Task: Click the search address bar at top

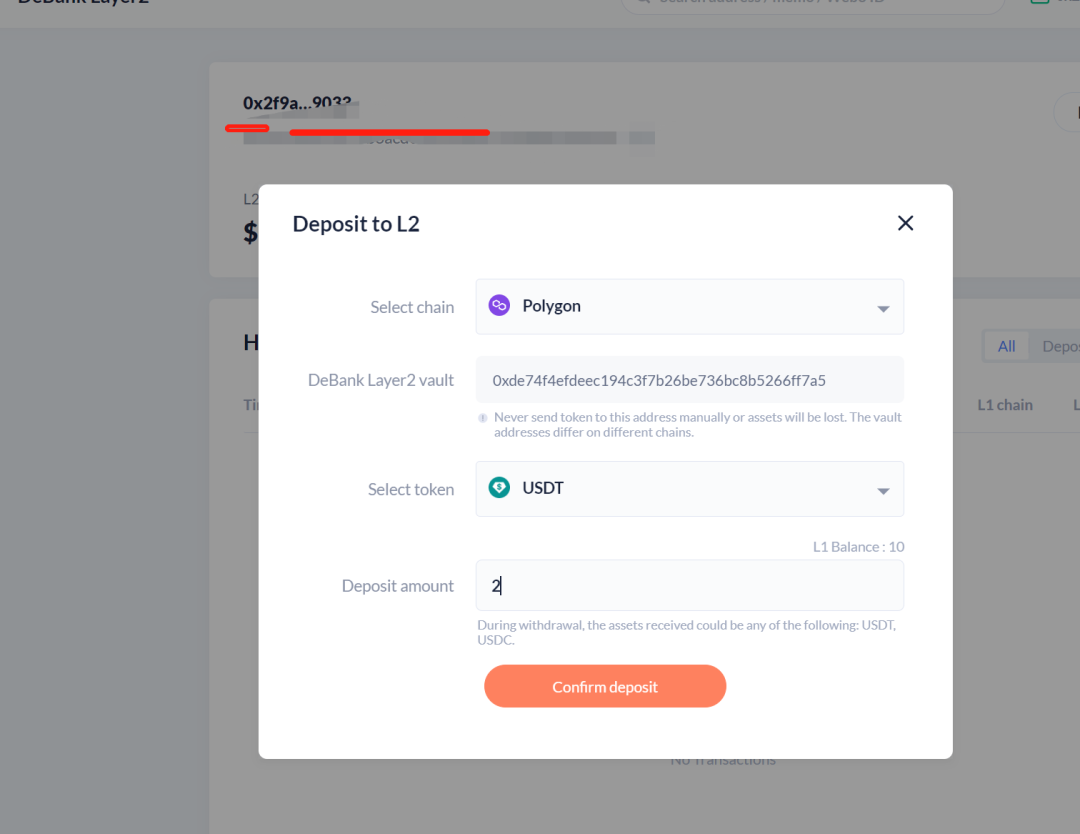Action: (812, 3)
